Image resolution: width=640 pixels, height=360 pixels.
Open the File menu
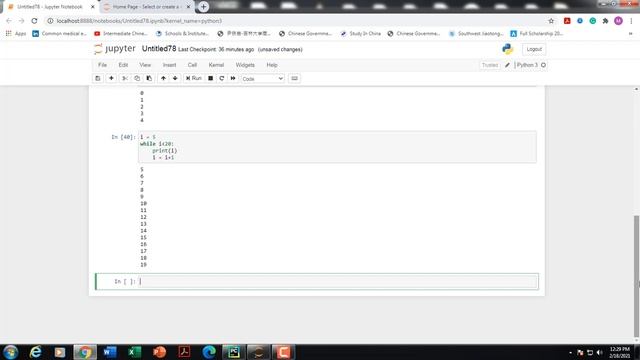pos(102,65)
